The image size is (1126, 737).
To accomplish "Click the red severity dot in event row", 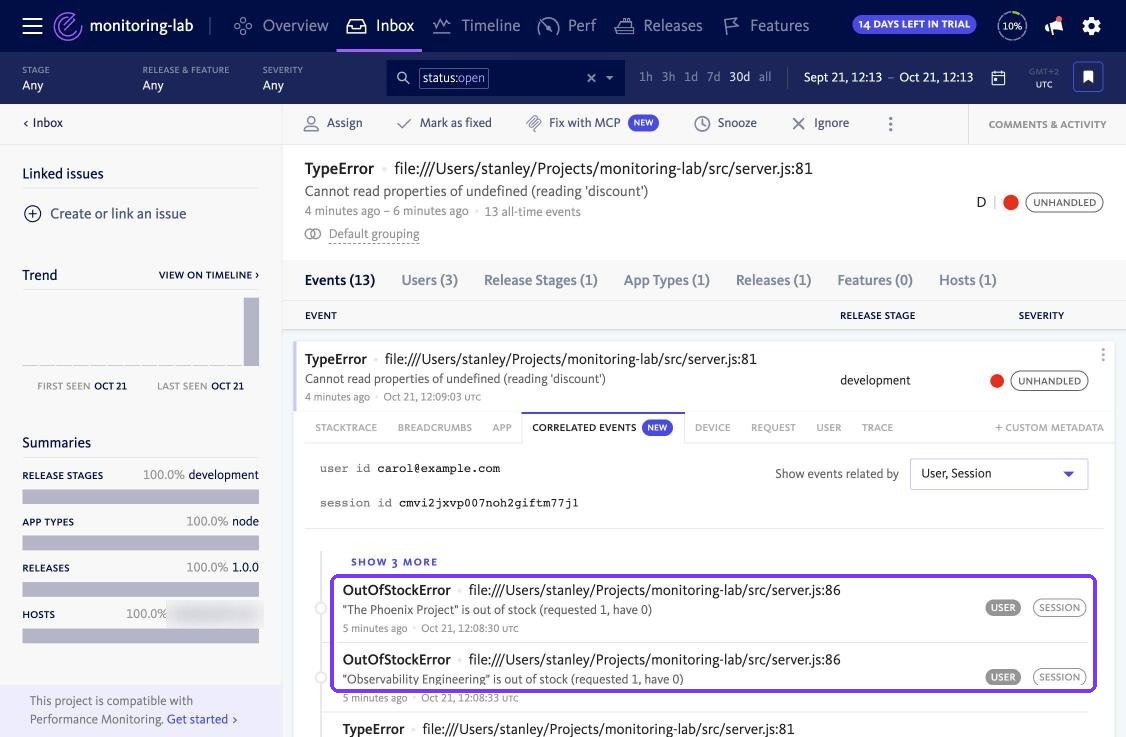I will pyautogui.click(x=997, y=381).
